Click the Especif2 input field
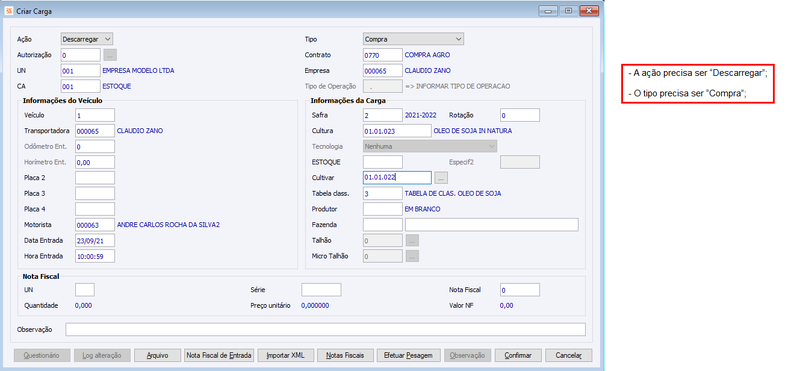800x371 pixels. click(520, 162)
